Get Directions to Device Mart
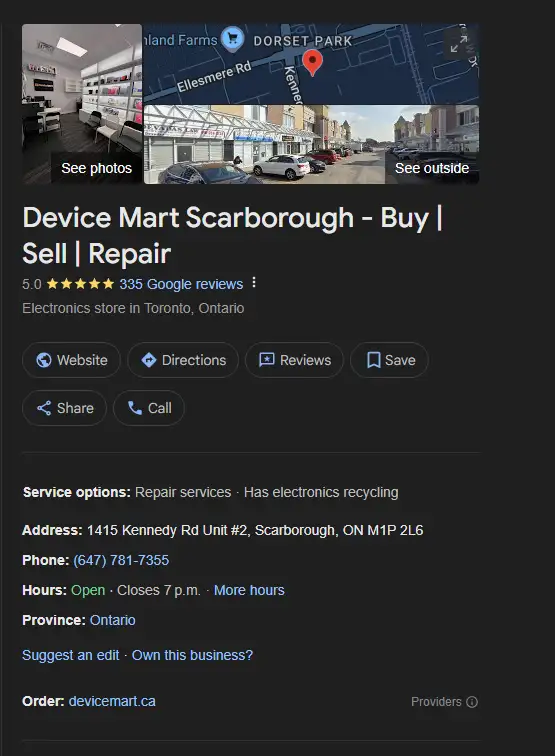 tap(183, 360)
